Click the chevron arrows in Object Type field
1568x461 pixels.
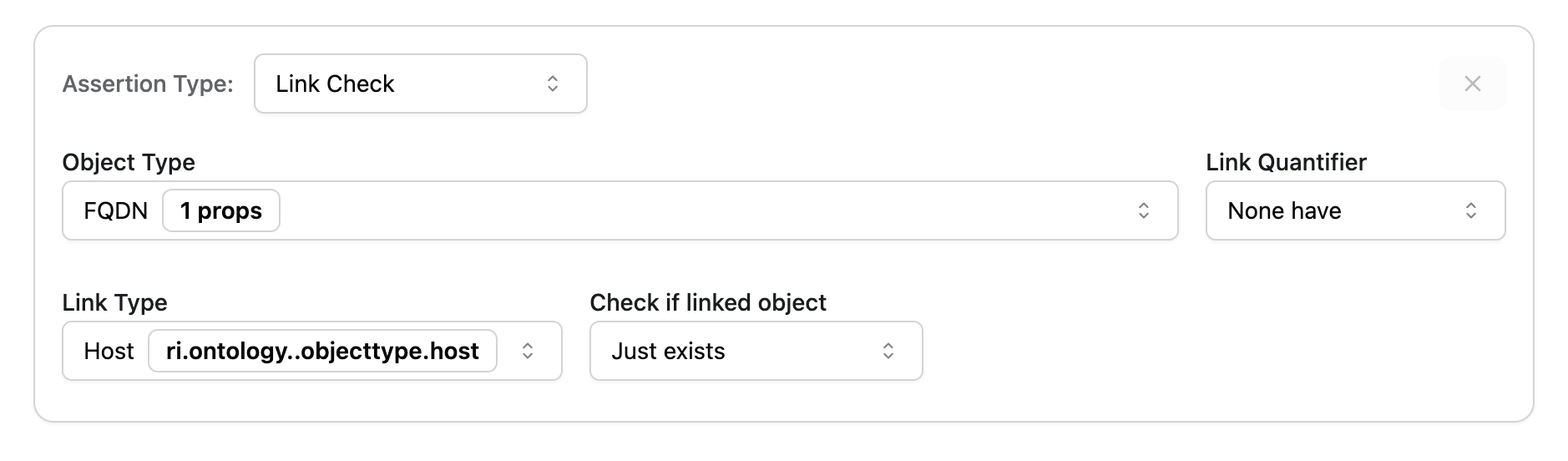tap(1144, 210)
